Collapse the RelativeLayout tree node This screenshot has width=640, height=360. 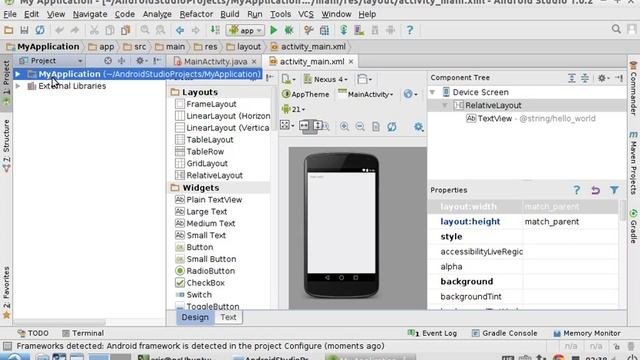point(445,105)
